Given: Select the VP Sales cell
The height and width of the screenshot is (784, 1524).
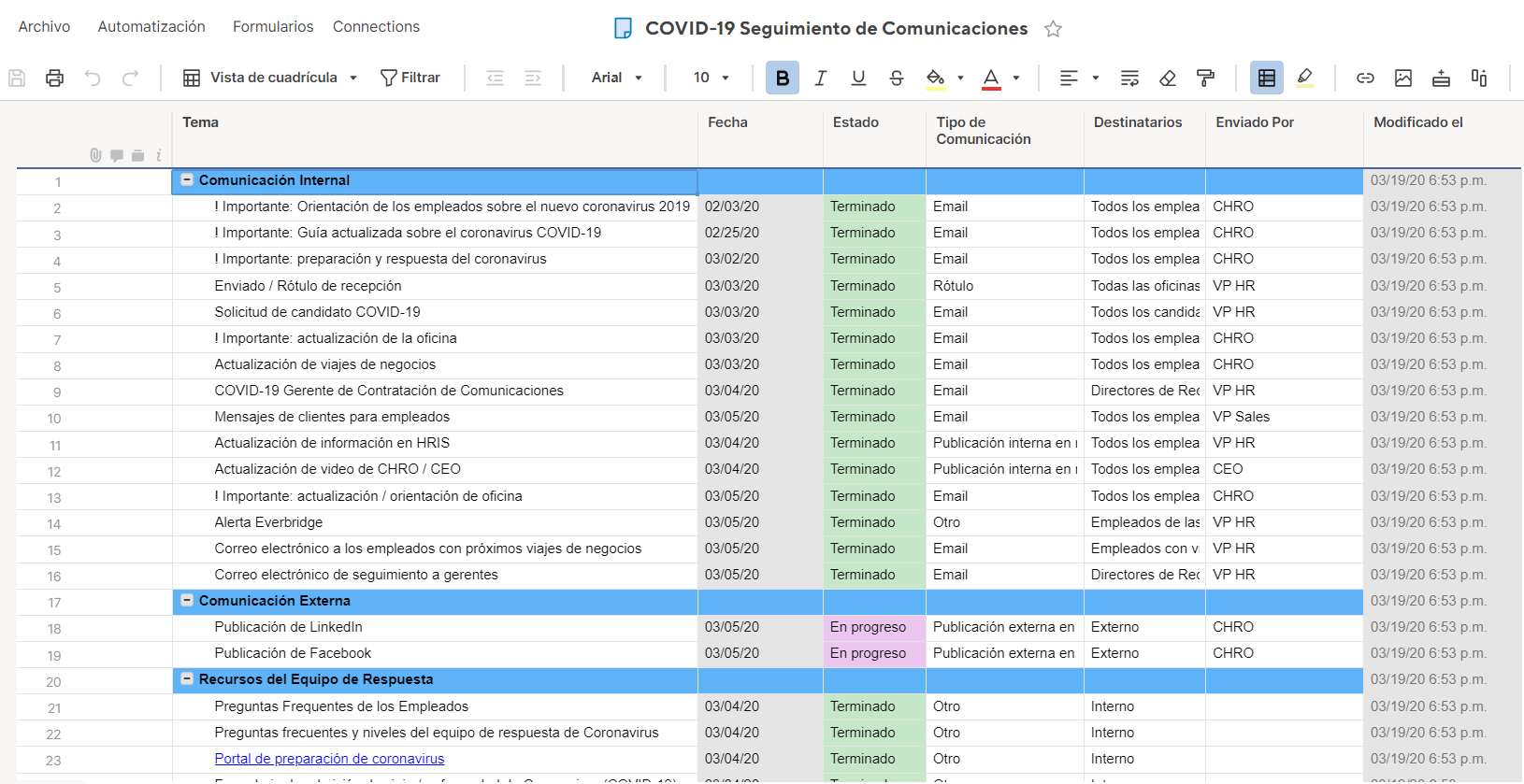Looking at the screenshot, I should tap(1284, 417).
